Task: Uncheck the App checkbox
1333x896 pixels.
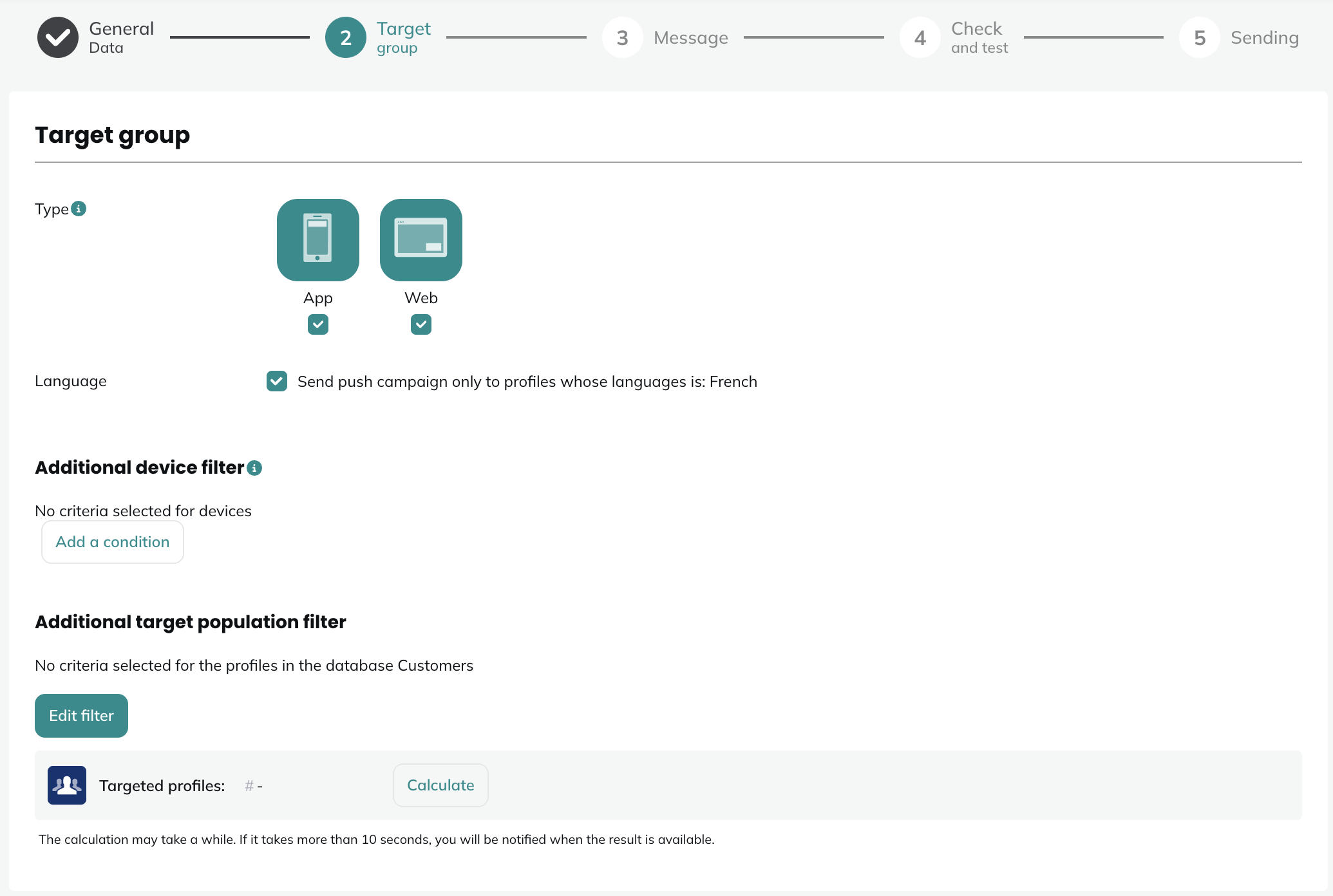Action: (x=318, y=324)
